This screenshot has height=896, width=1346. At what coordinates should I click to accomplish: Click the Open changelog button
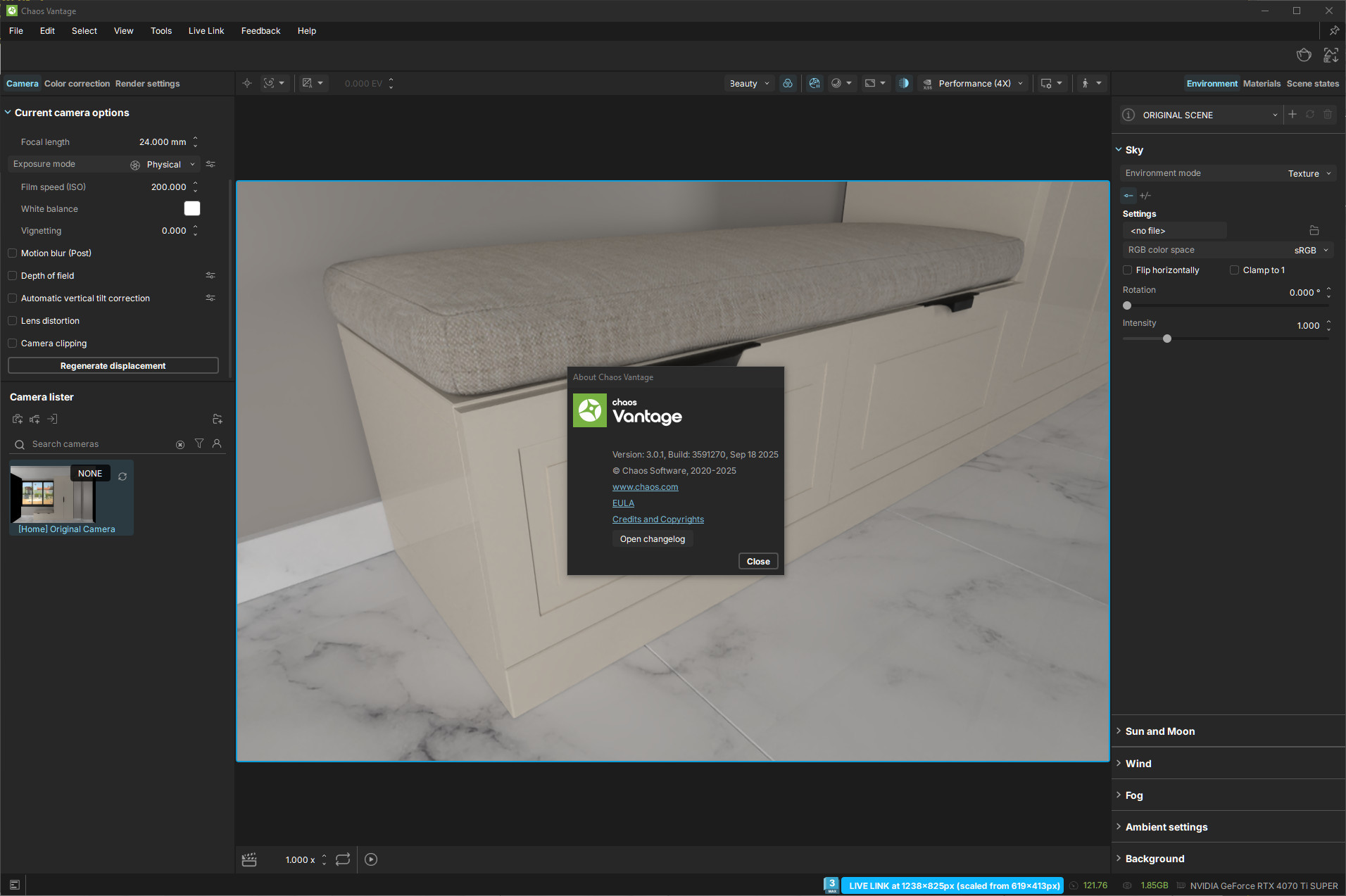pos(652,539)
